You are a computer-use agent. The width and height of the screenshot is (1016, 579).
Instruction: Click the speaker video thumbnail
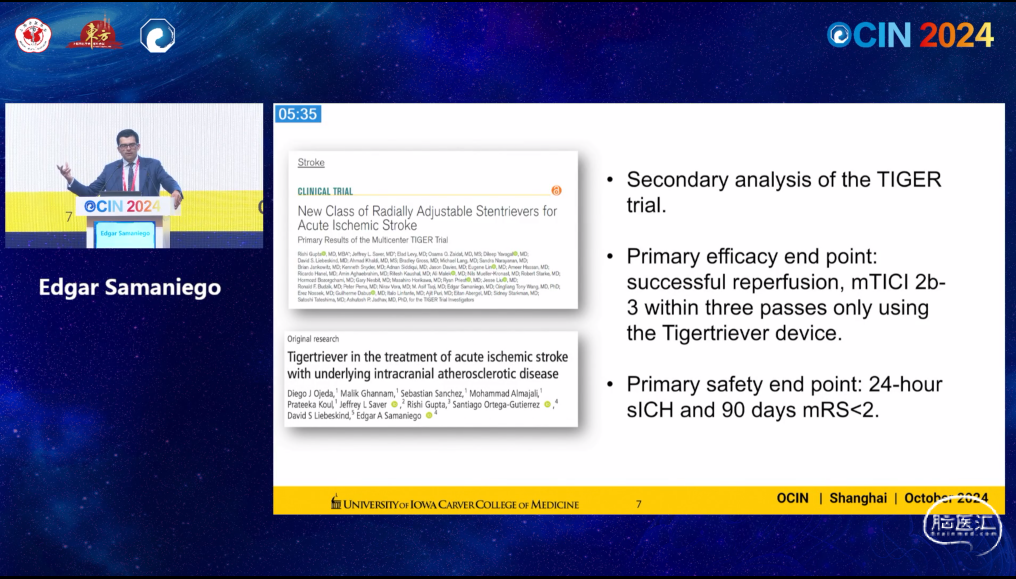134,176
